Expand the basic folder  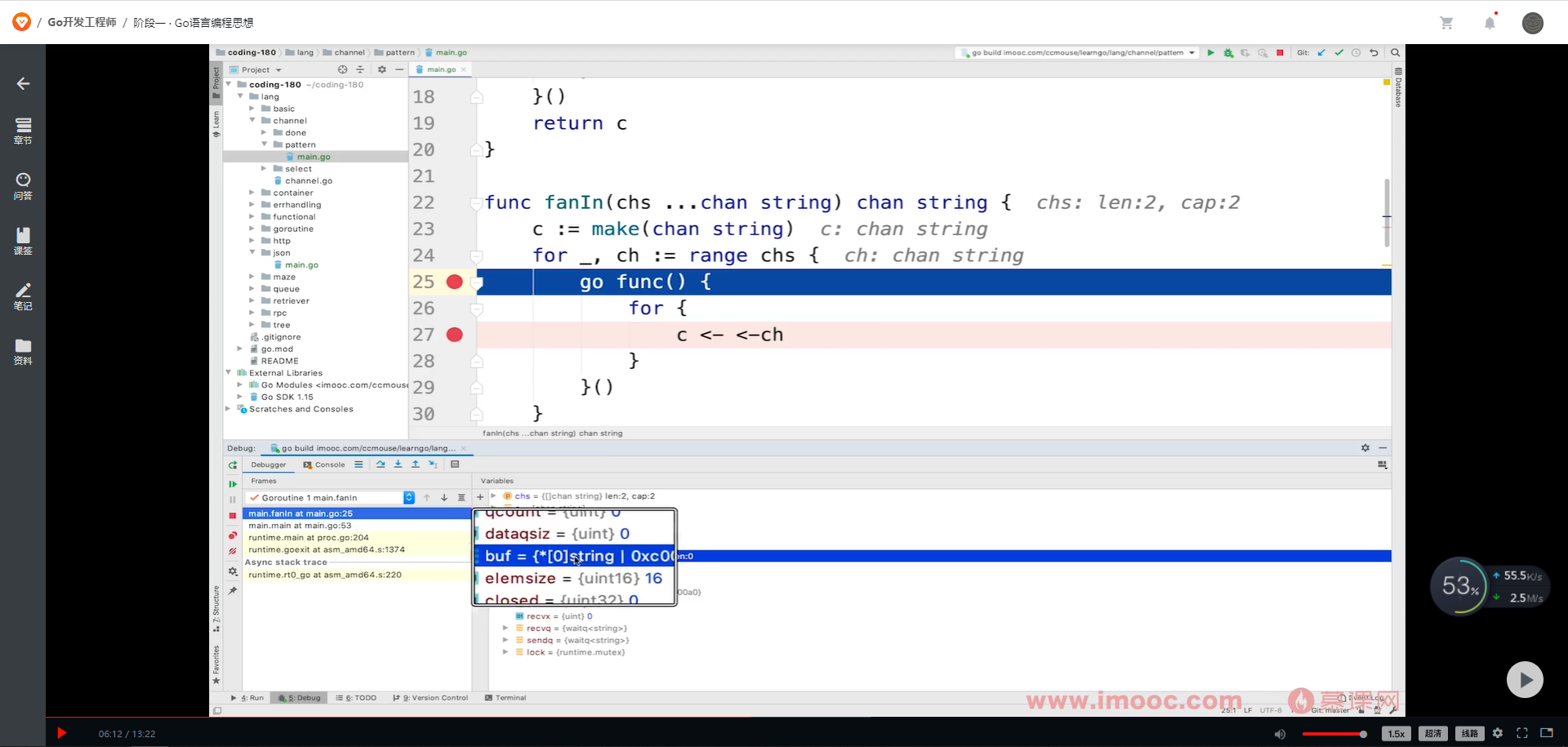pyautogui.click(x=252, y=109)
